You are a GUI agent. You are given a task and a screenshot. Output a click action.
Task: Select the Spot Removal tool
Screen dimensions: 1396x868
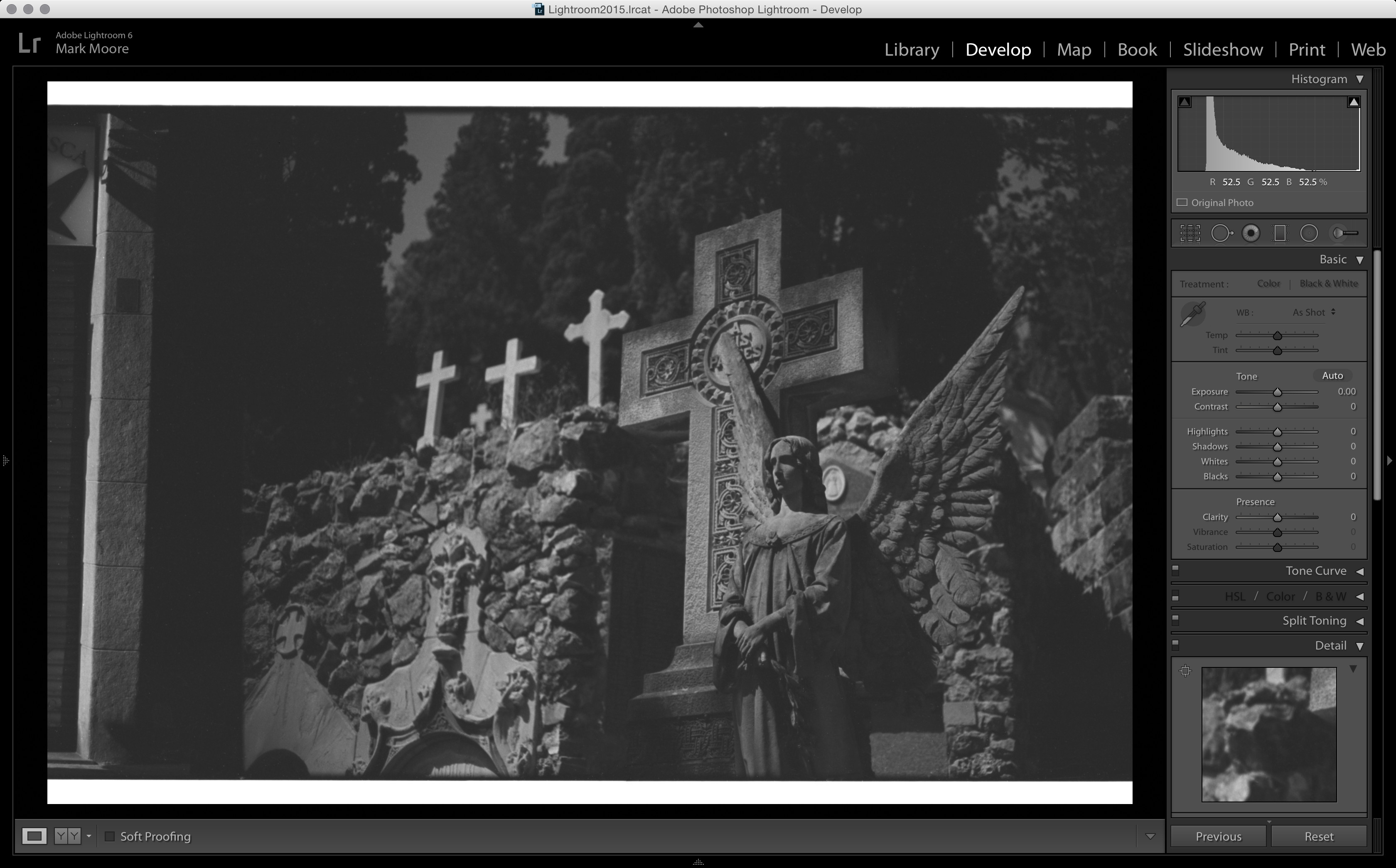1221,233
